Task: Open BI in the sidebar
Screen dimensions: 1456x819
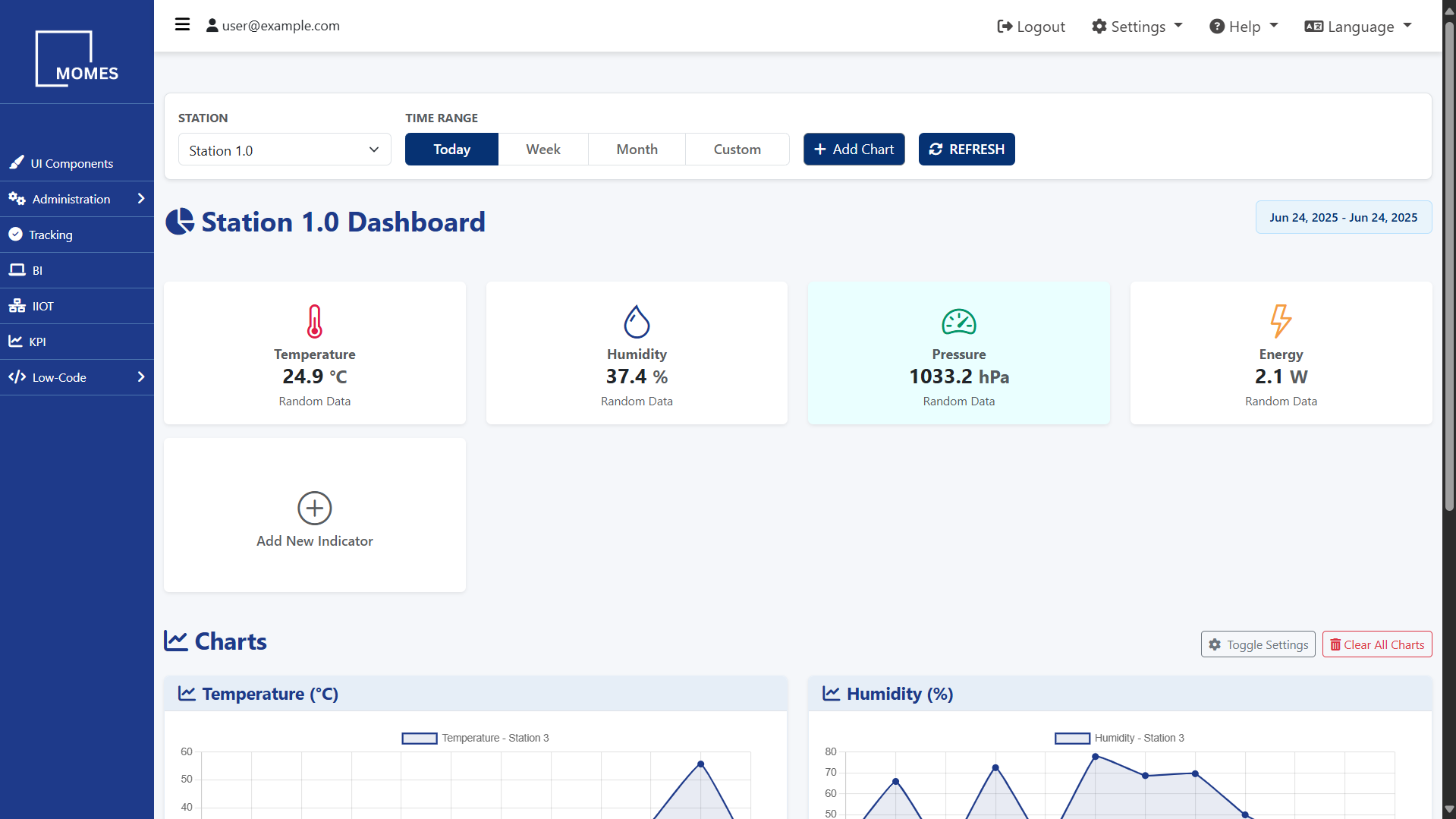Action: 77,270
